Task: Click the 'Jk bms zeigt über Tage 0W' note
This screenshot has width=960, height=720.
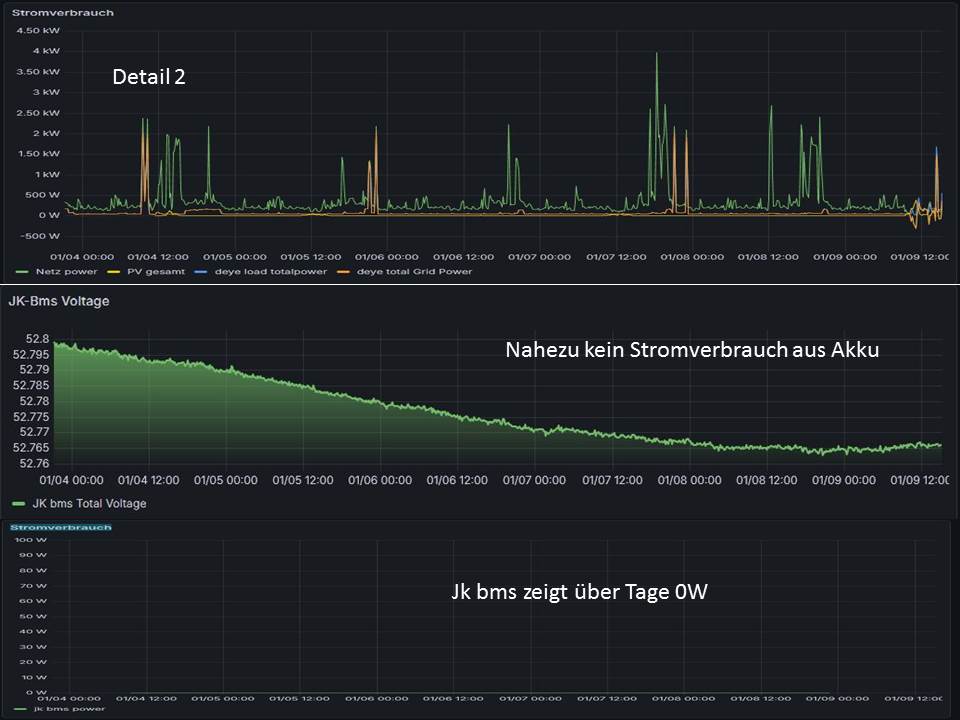Action: click(580, 592)
